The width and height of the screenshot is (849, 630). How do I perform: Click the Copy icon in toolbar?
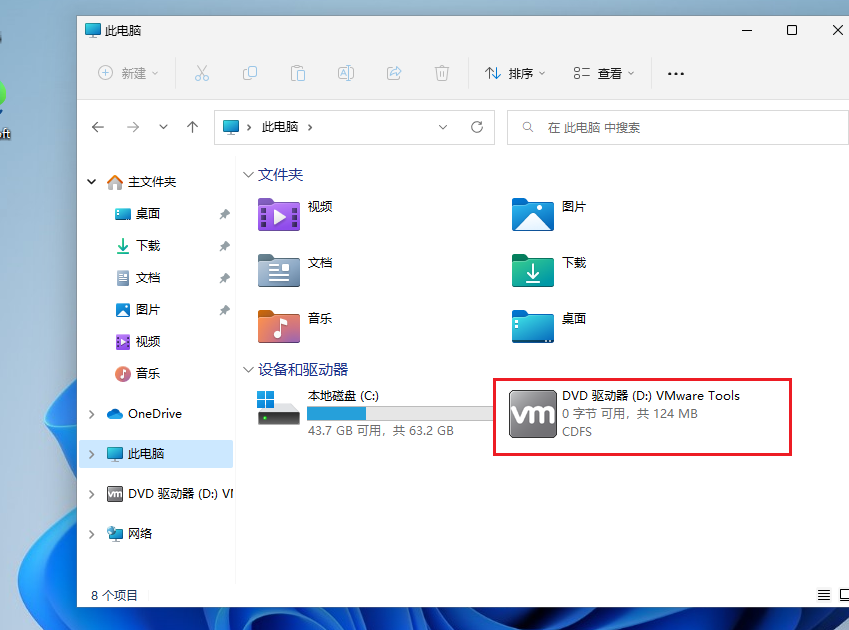250,73
